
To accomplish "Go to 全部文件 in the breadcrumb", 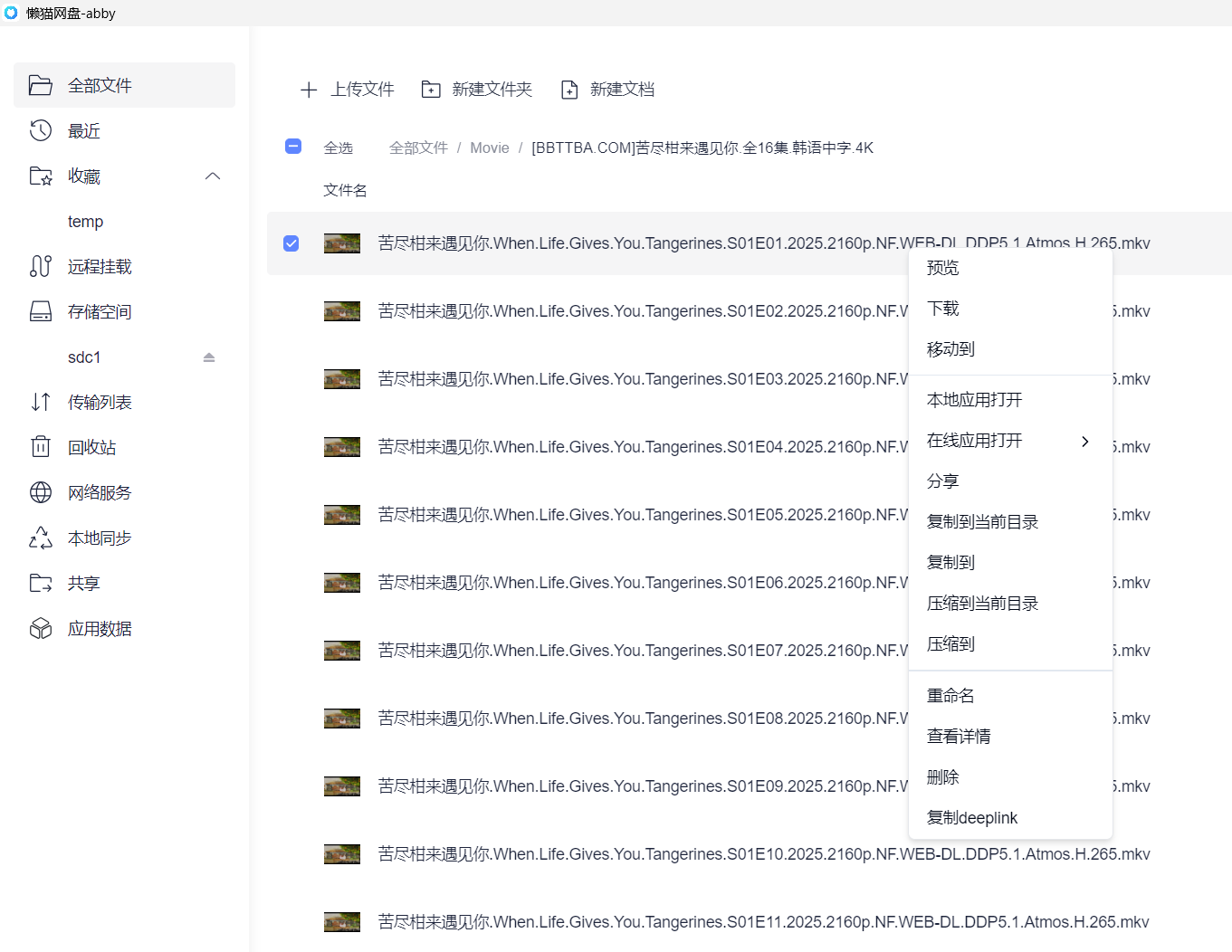I will click(x=418, y=148).
